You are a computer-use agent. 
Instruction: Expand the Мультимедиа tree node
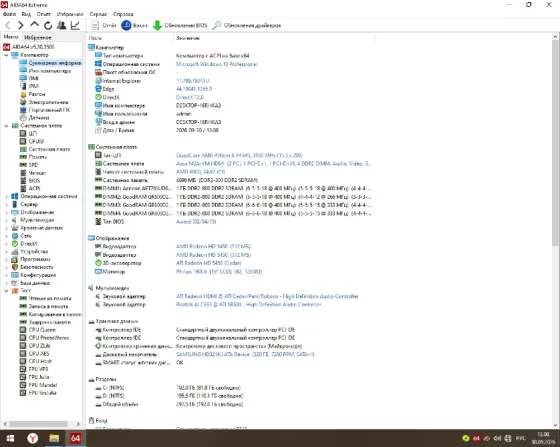coord(6,220)
